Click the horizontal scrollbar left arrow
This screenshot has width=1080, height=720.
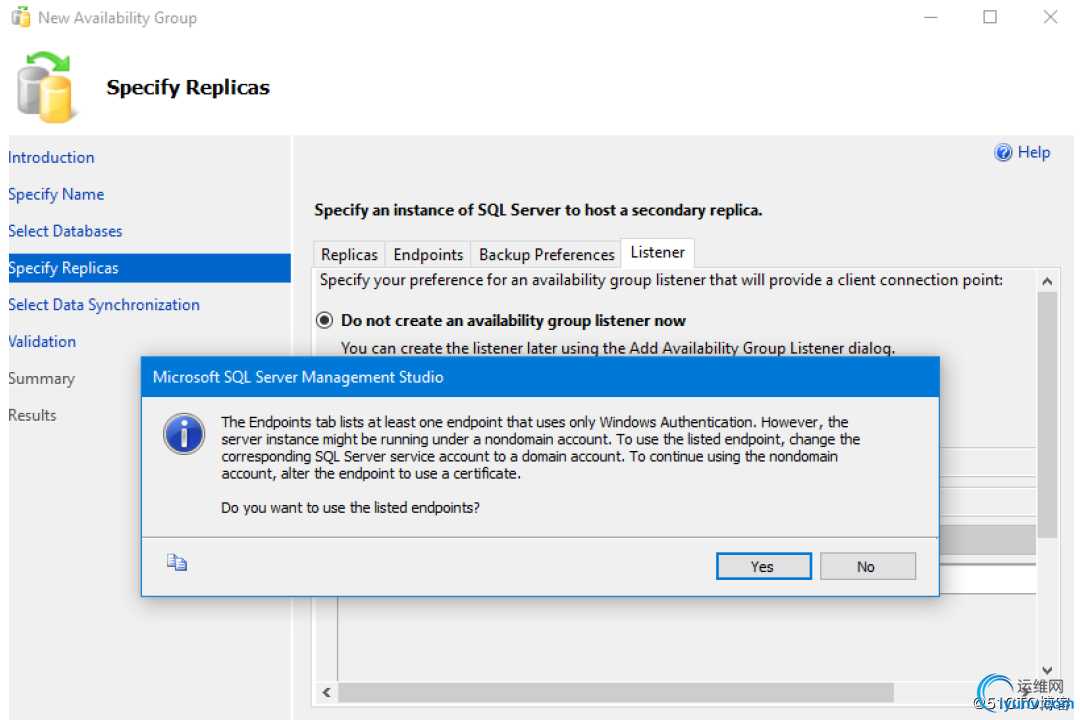click(326, 692)
